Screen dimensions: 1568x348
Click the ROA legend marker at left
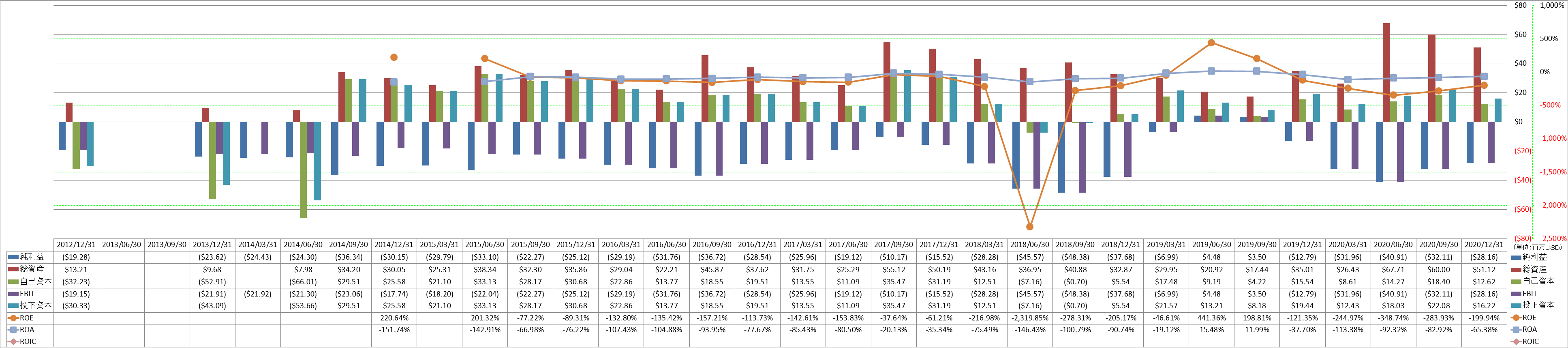click(x=13, y=330)
